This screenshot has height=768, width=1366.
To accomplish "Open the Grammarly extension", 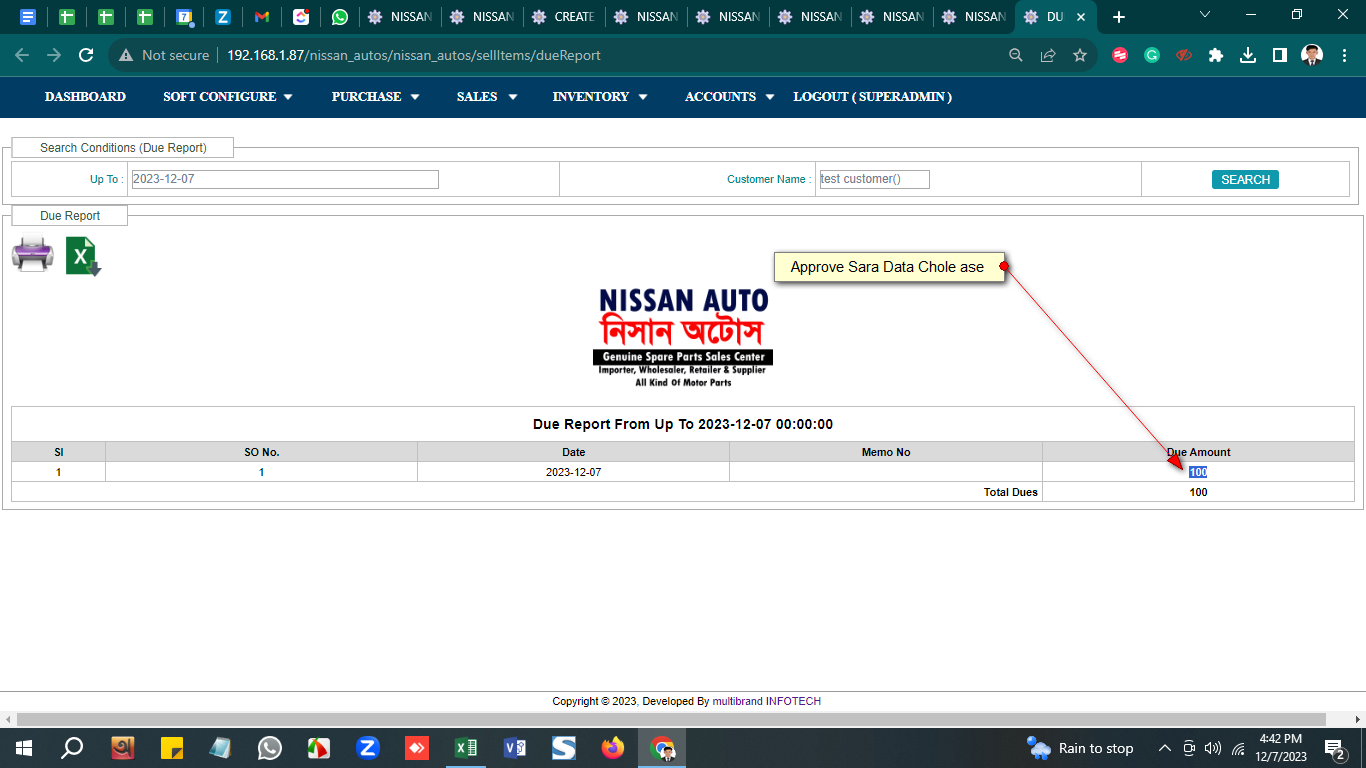I will (1152, 55).
